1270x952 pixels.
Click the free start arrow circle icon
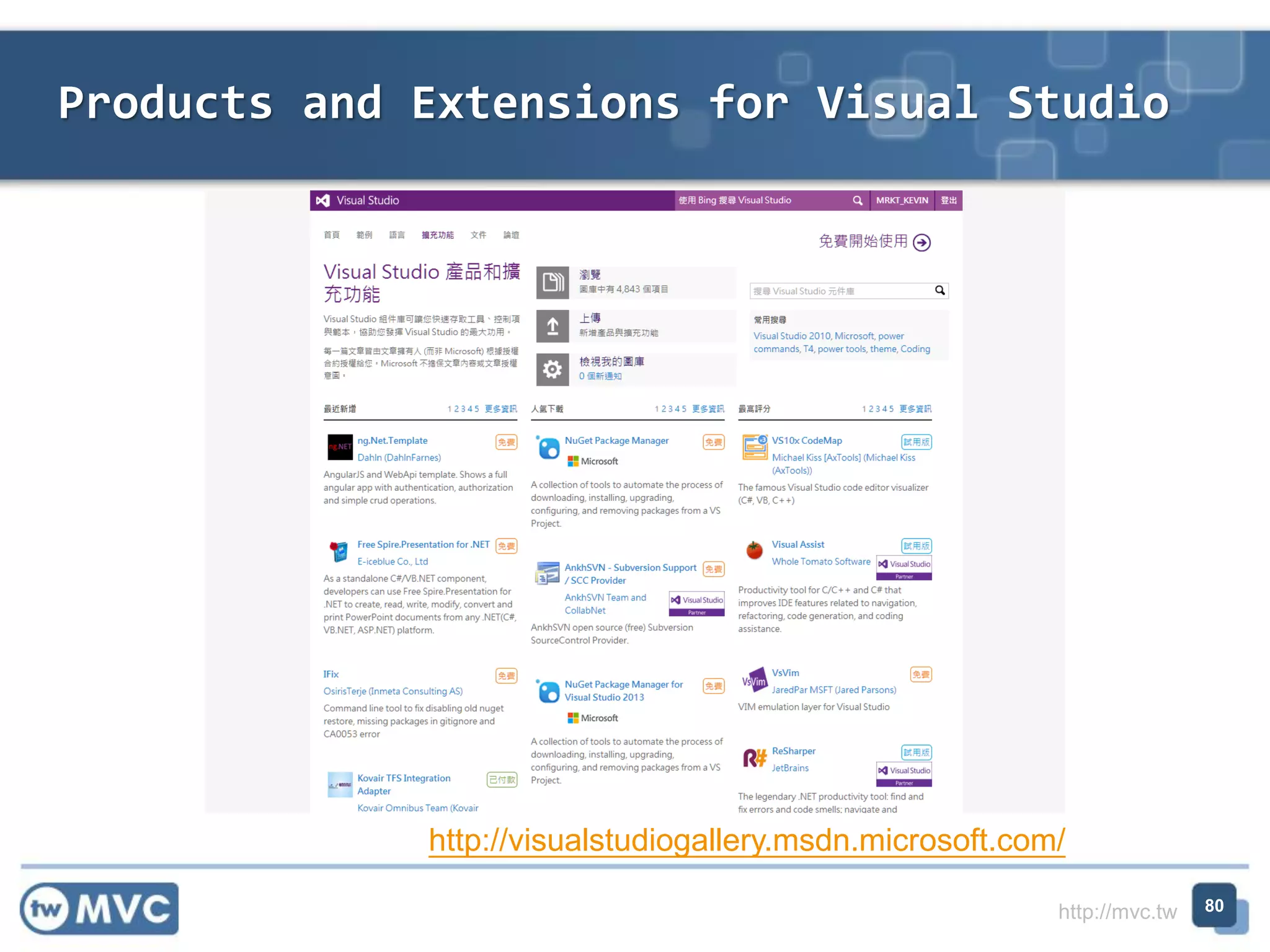point(922,242)
